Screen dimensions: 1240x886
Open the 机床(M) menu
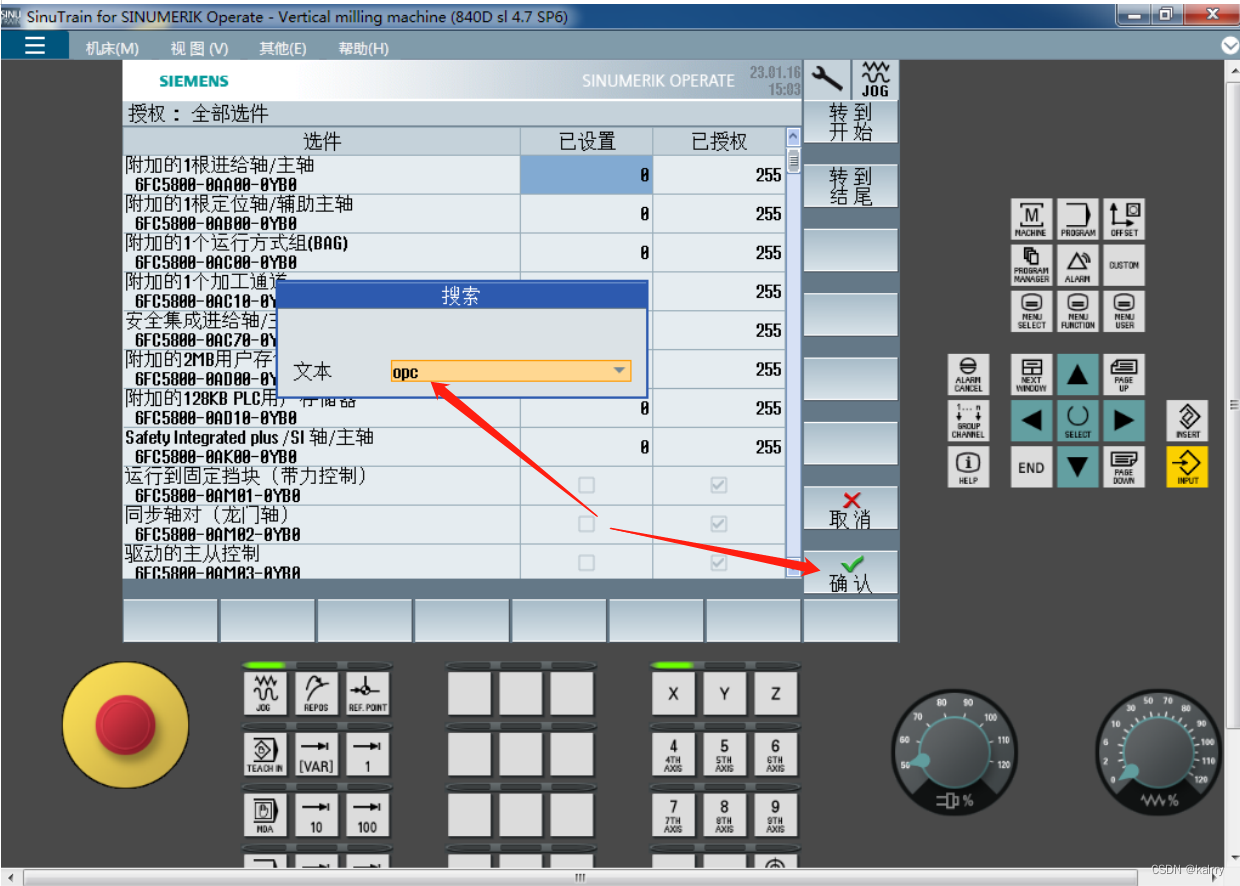click(x=112, y=48)
